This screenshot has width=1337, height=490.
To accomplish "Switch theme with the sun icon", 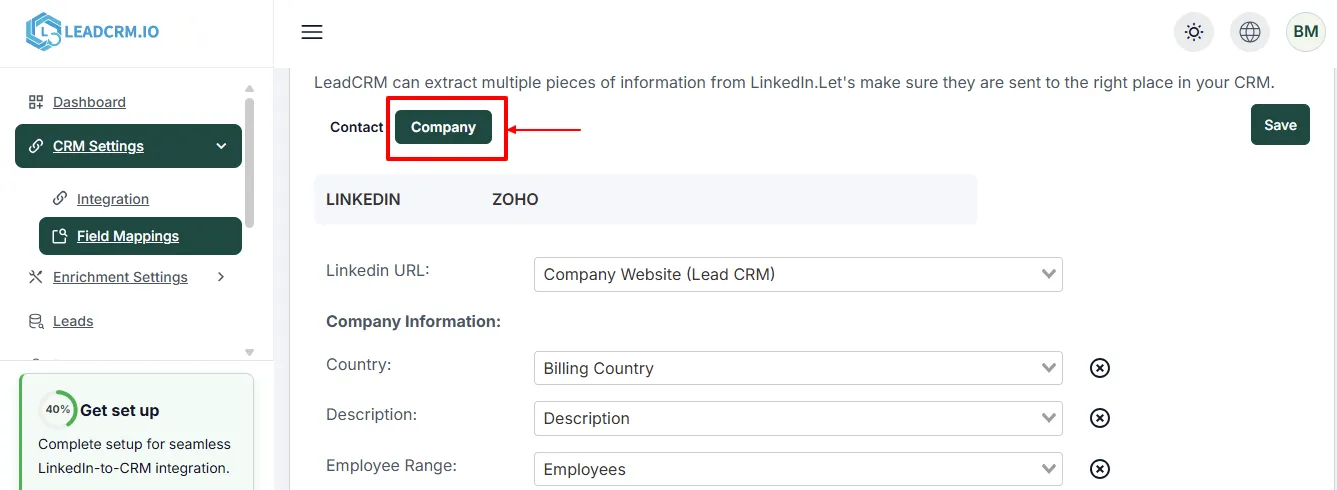I will click(1194, 32).
